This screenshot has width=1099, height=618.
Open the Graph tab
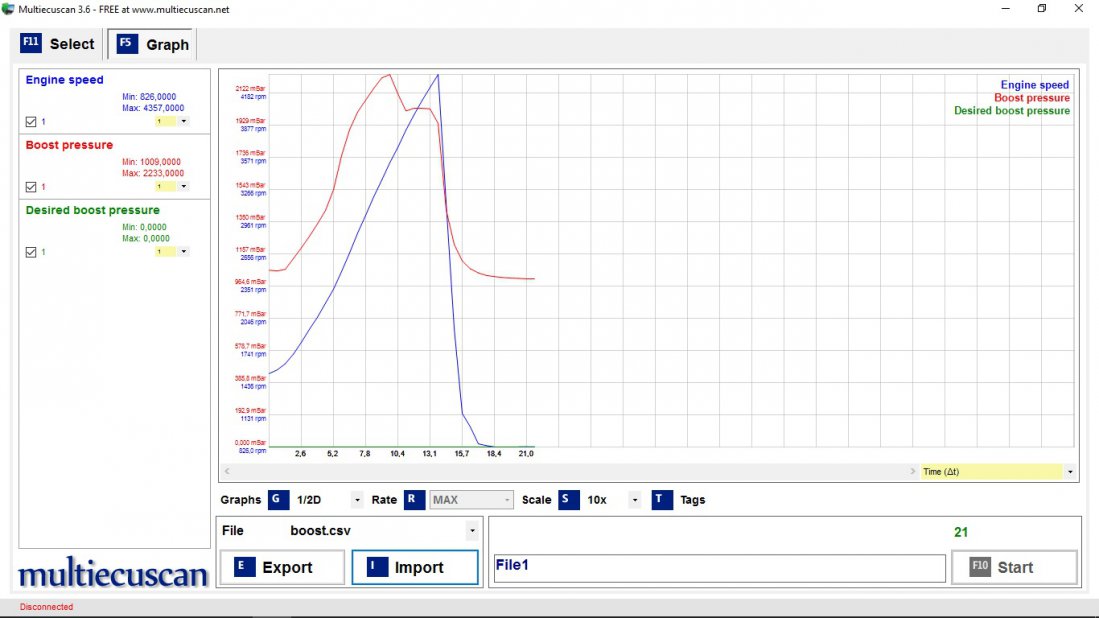(153, 45)
